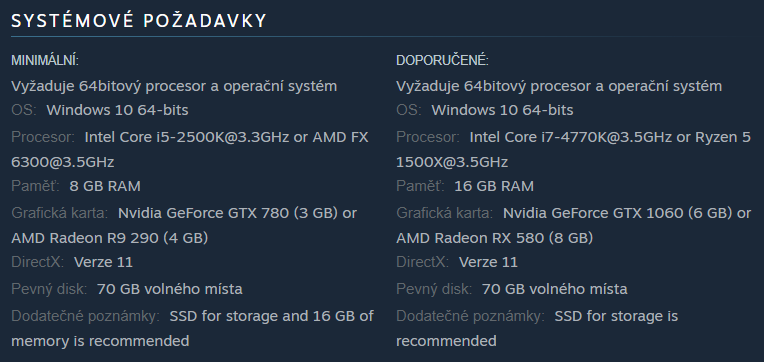764x362 pixels.
Task: Click the Systémové požadavky heading
Action: tap(139, 21)
